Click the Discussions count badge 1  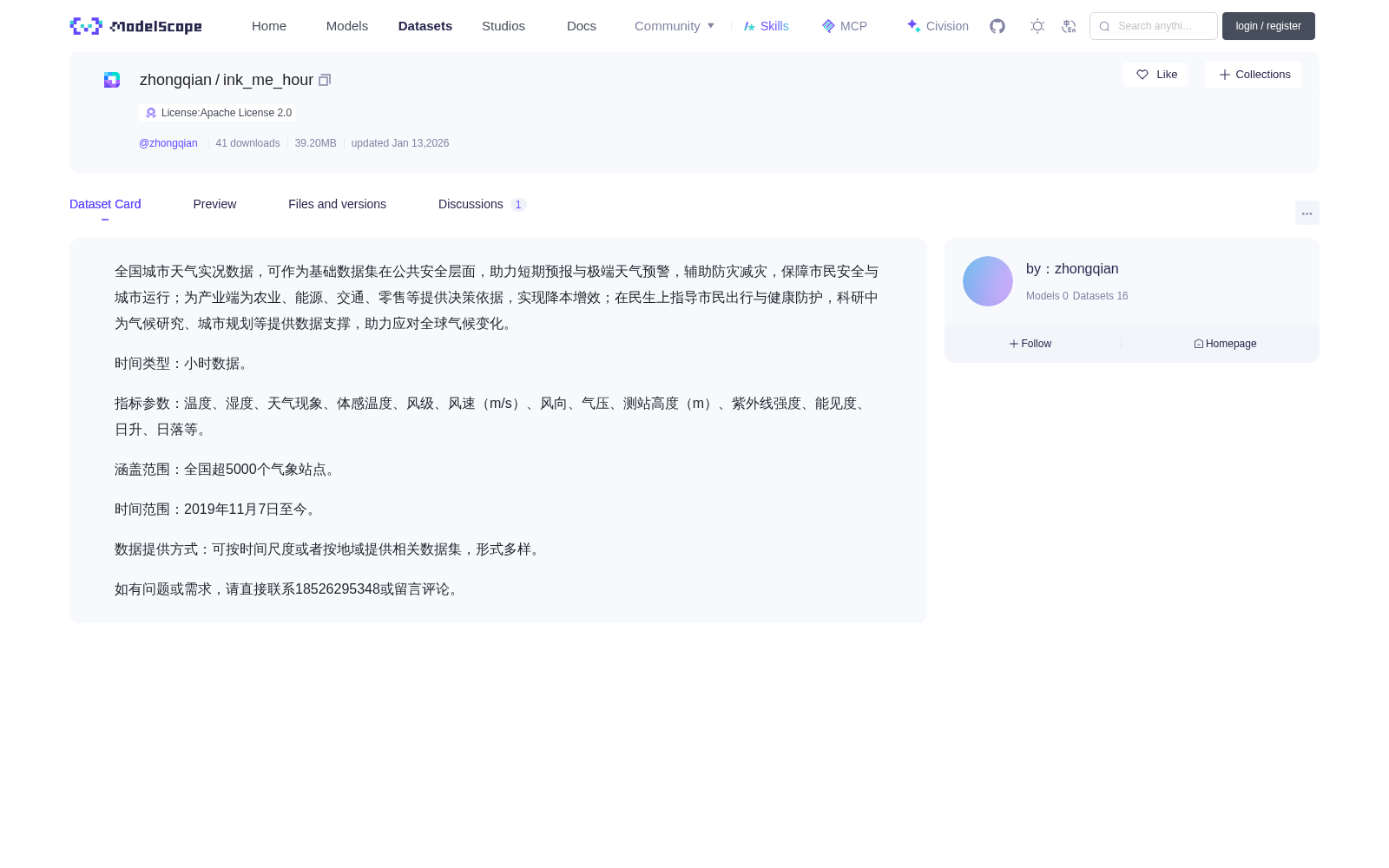point(518,205)
